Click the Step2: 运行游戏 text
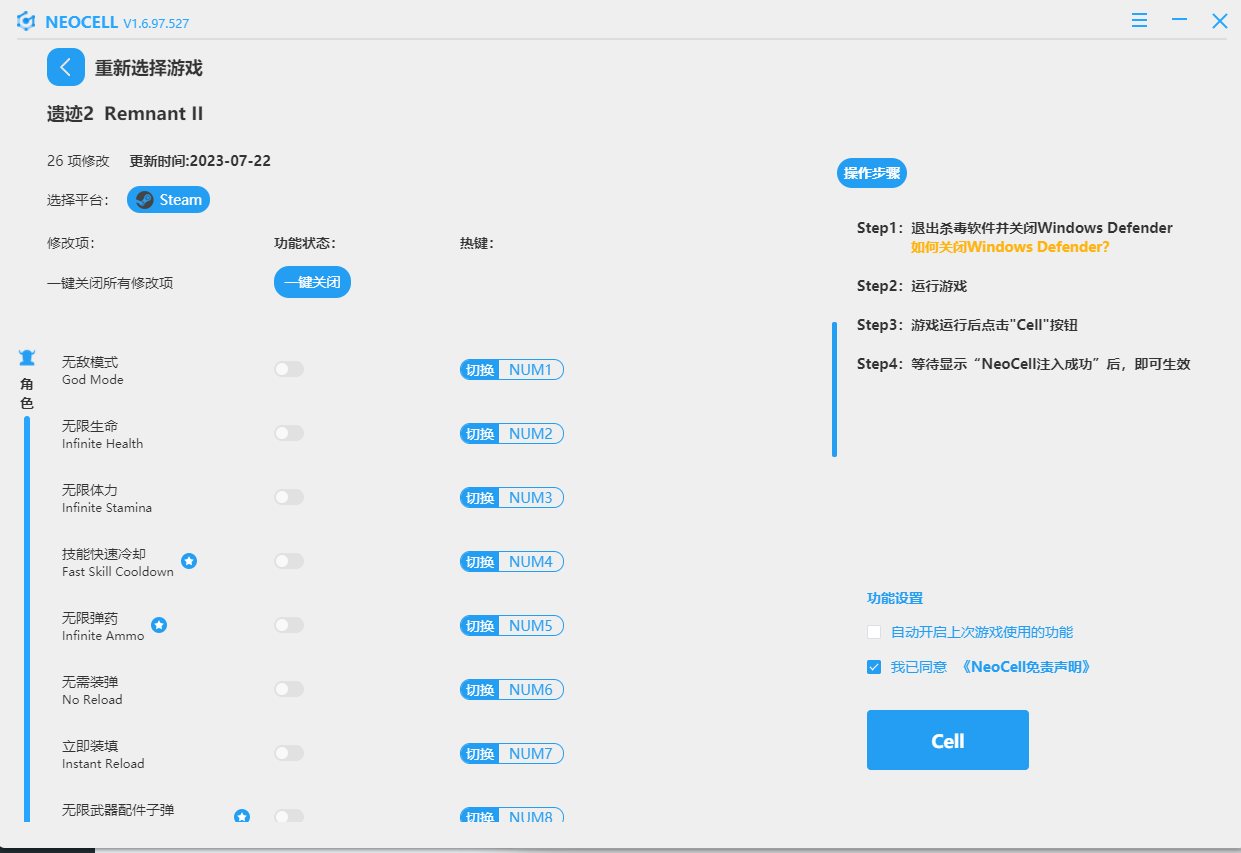This screenshot has height=853, width=1241. (x=912, y=286)
